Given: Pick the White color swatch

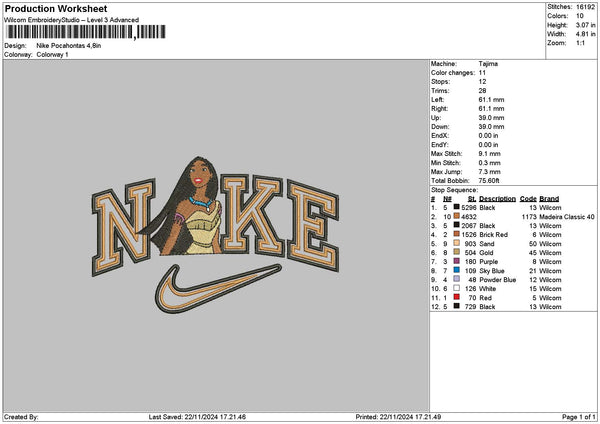Looking at the screenshot, I should [x=457, y=288].
